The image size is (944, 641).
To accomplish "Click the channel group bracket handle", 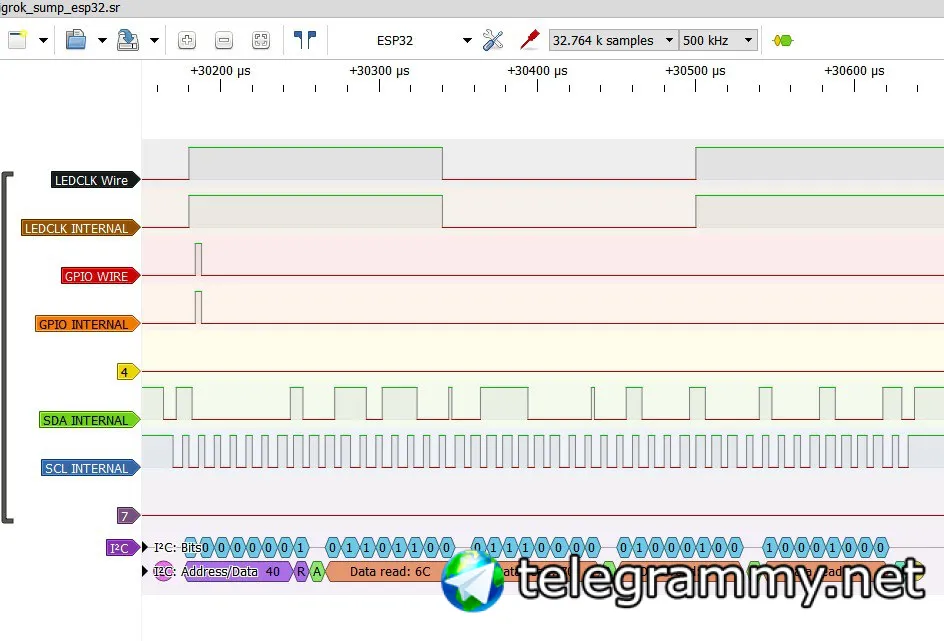I will point(7,347).
